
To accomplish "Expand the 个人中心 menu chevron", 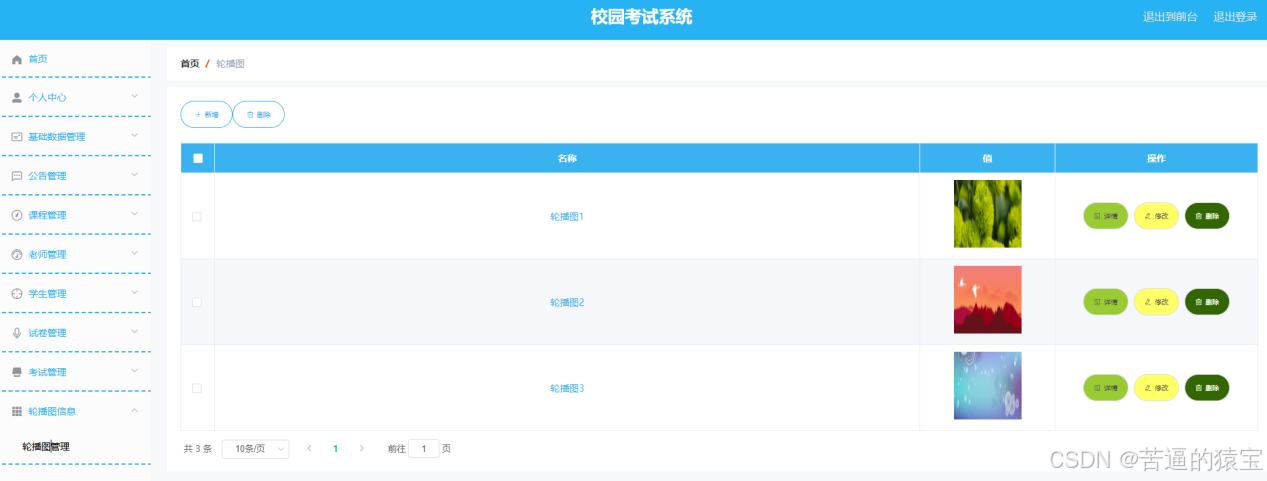I will (135, 97).
